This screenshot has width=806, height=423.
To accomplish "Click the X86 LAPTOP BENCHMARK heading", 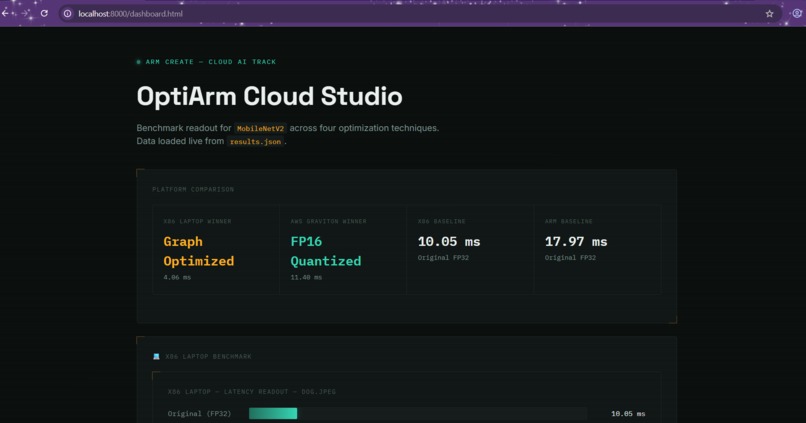I will [208, 357].
